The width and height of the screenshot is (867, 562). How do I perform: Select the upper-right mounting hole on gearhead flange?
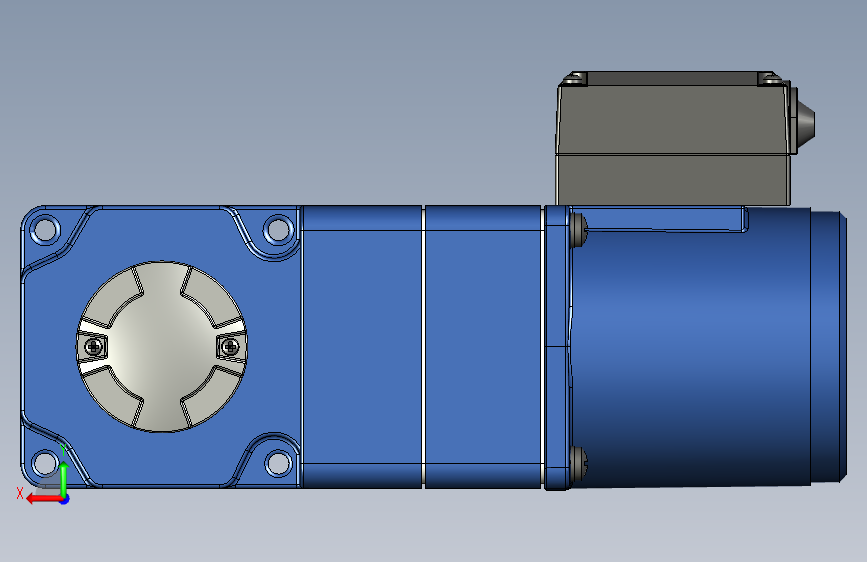coord(279,228)
